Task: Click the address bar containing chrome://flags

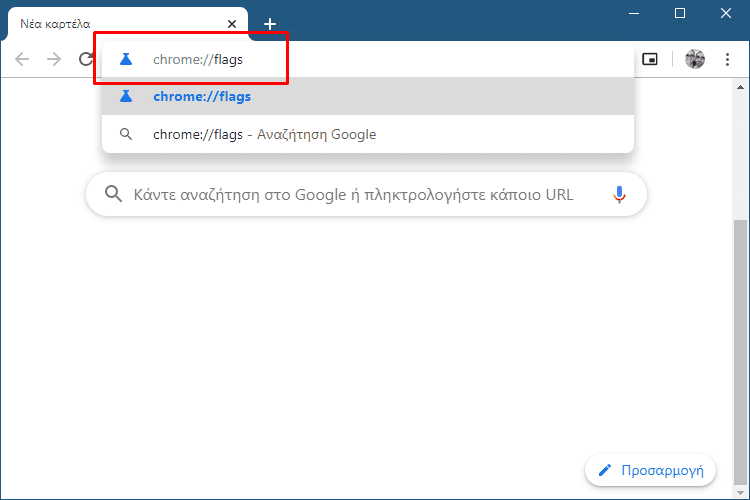Action: click(368, 59)
